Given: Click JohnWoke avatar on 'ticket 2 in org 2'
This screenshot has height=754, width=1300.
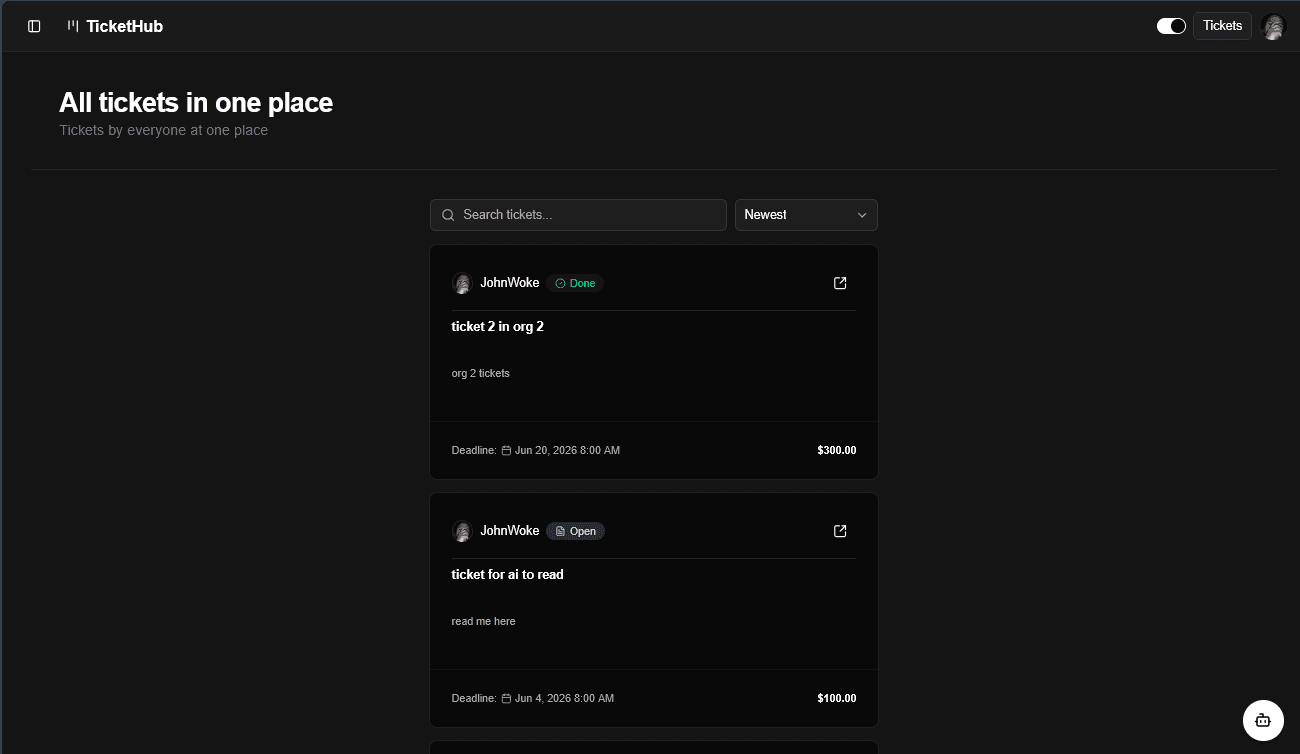Looking at the screenshot, I should pyautogui.click(x=462, y=283).
